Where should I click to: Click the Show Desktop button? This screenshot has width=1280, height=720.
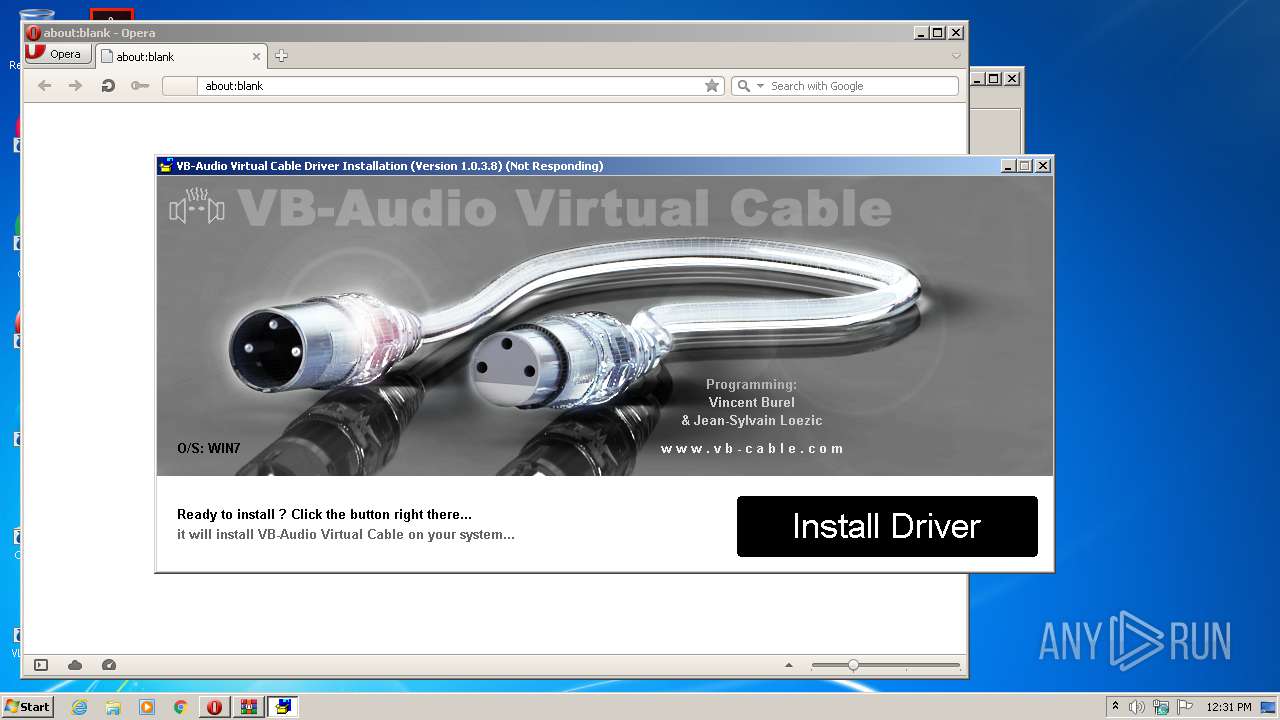(x=1270, y=707)
